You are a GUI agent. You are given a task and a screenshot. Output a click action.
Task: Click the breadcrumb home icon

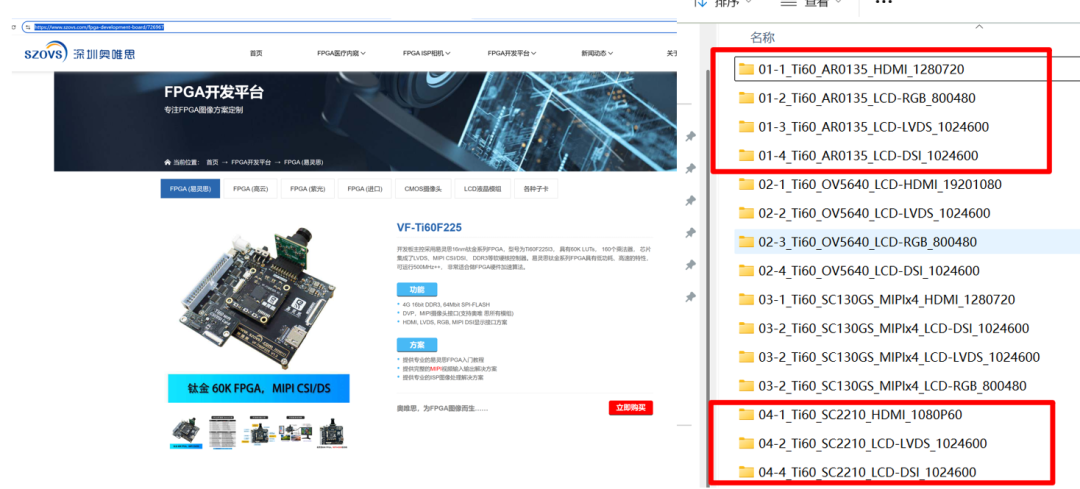(x=167, y=163)
